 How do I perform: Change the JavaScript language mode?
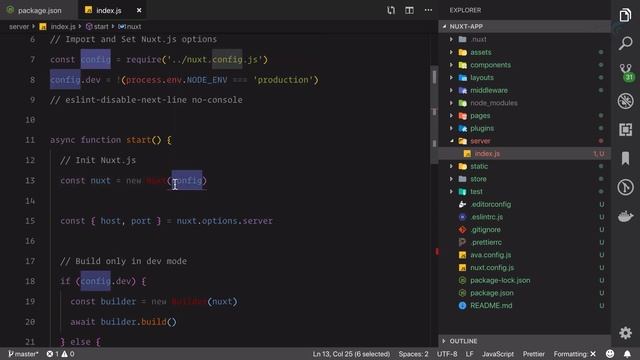tap(498, 354)
